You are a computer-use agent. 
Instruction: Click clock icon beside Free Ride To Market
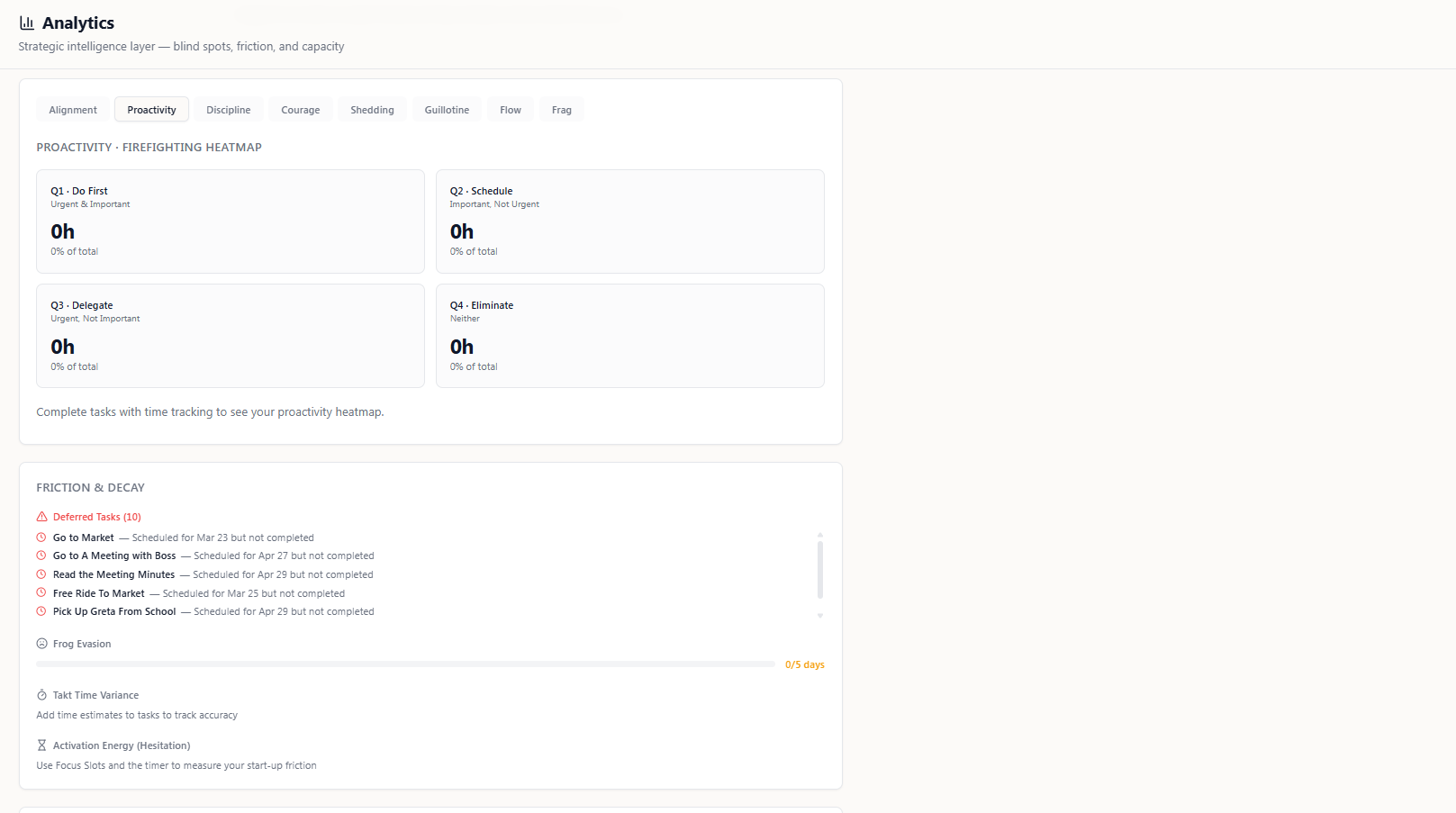click(x=41, y=592)
